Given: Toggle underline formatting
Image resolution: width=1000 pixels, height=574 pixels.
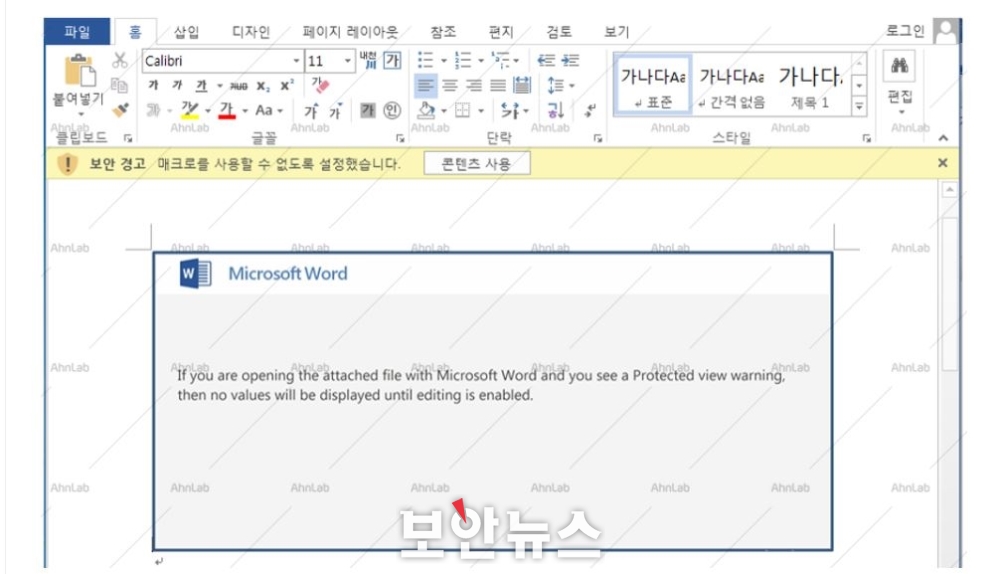Looking at the screenshot, I should point(202,85).
